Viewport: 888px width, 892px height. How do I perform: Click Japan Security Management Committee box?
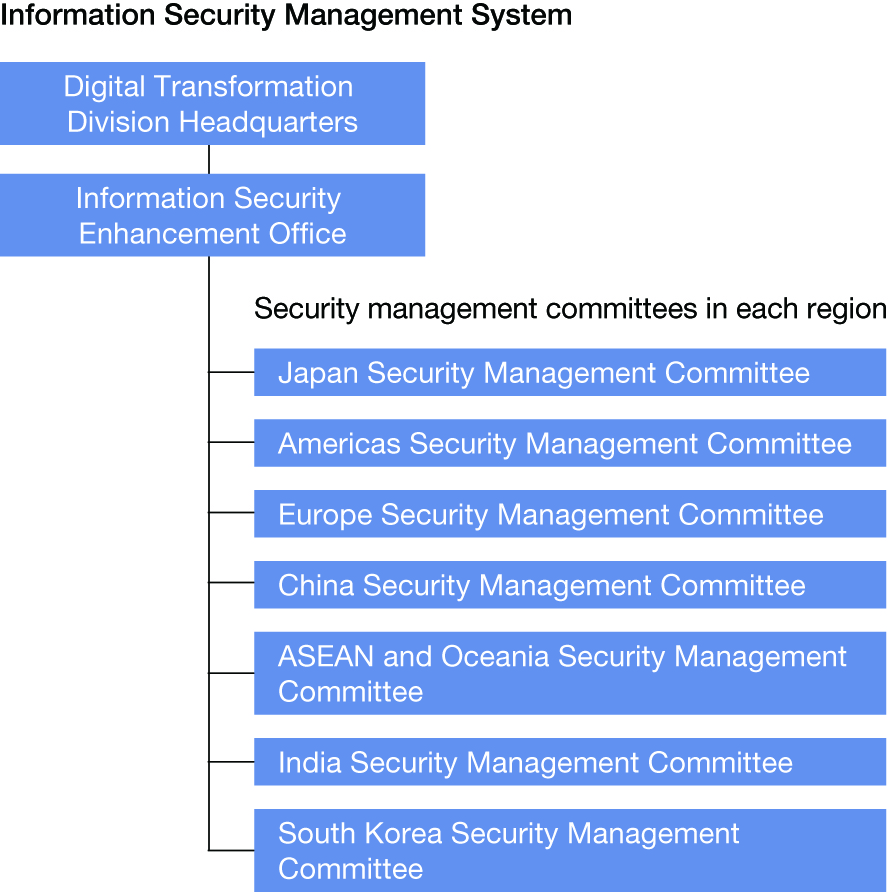click(569, 373)
